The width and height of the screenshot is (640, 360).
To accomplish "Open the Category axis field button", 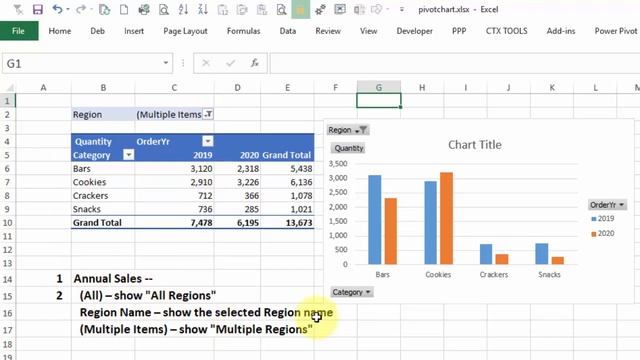I will (351, 292).
